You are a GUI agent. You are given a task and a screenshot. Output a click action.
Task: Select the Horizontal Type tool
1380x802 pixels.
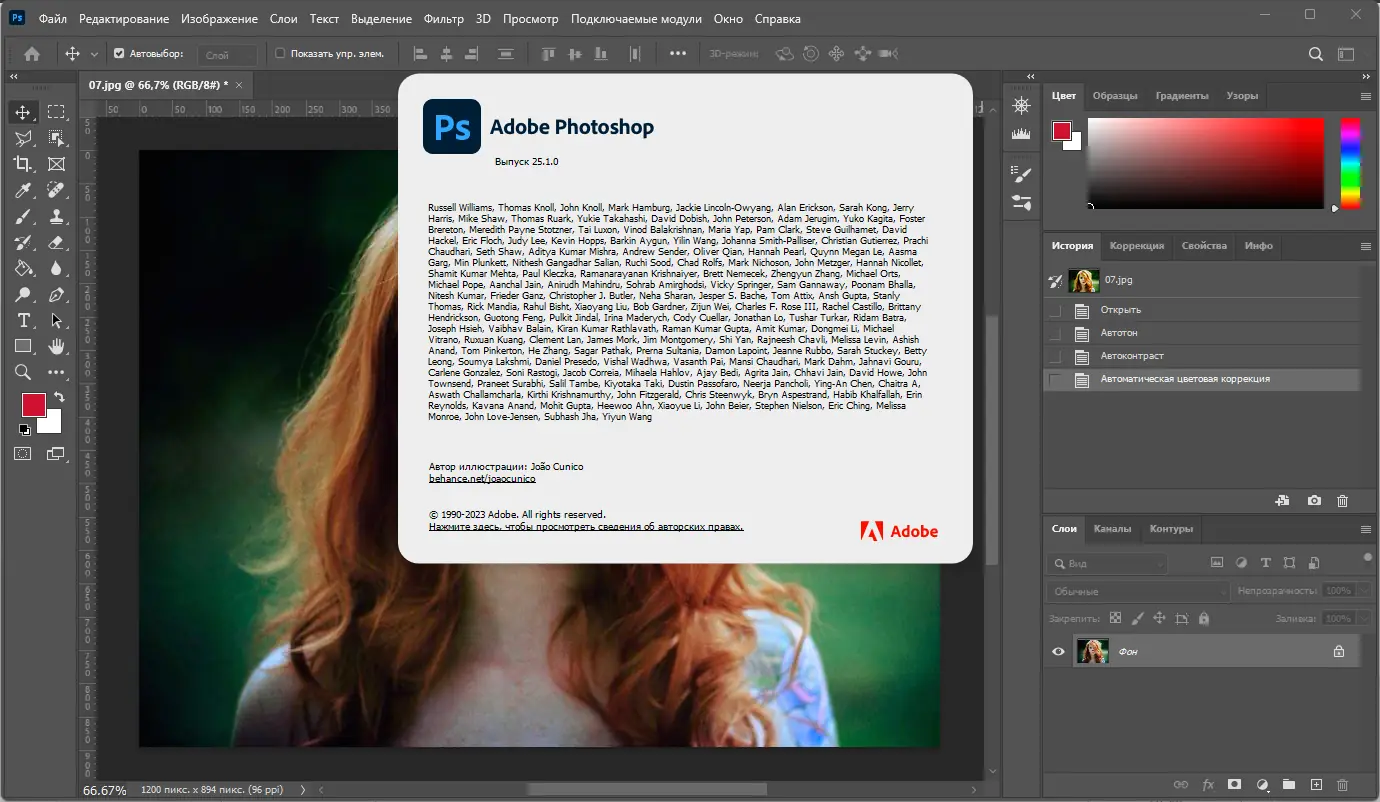point(23,320)
